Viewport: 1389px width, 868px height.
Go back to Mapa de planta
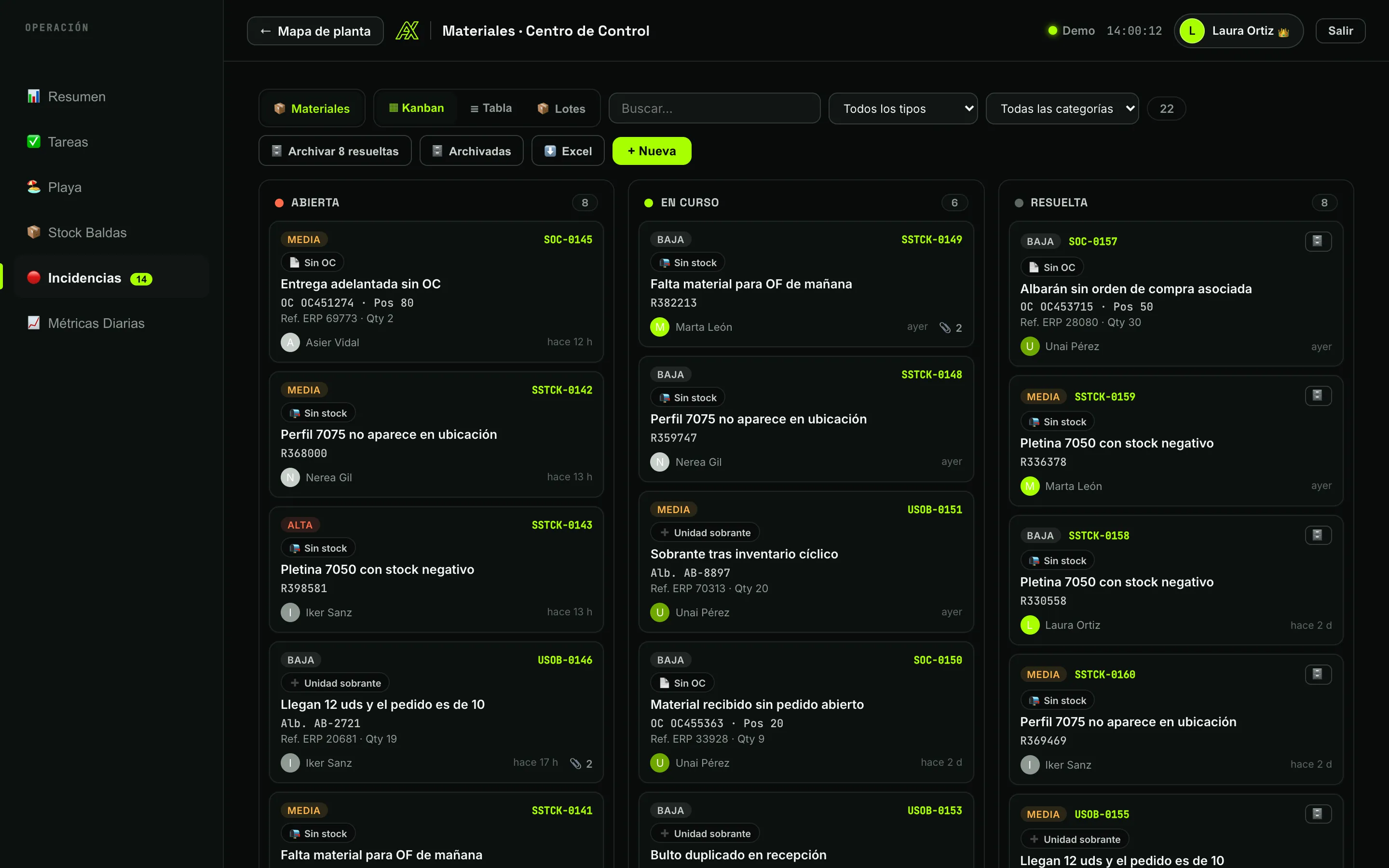[x=315, y=31]
